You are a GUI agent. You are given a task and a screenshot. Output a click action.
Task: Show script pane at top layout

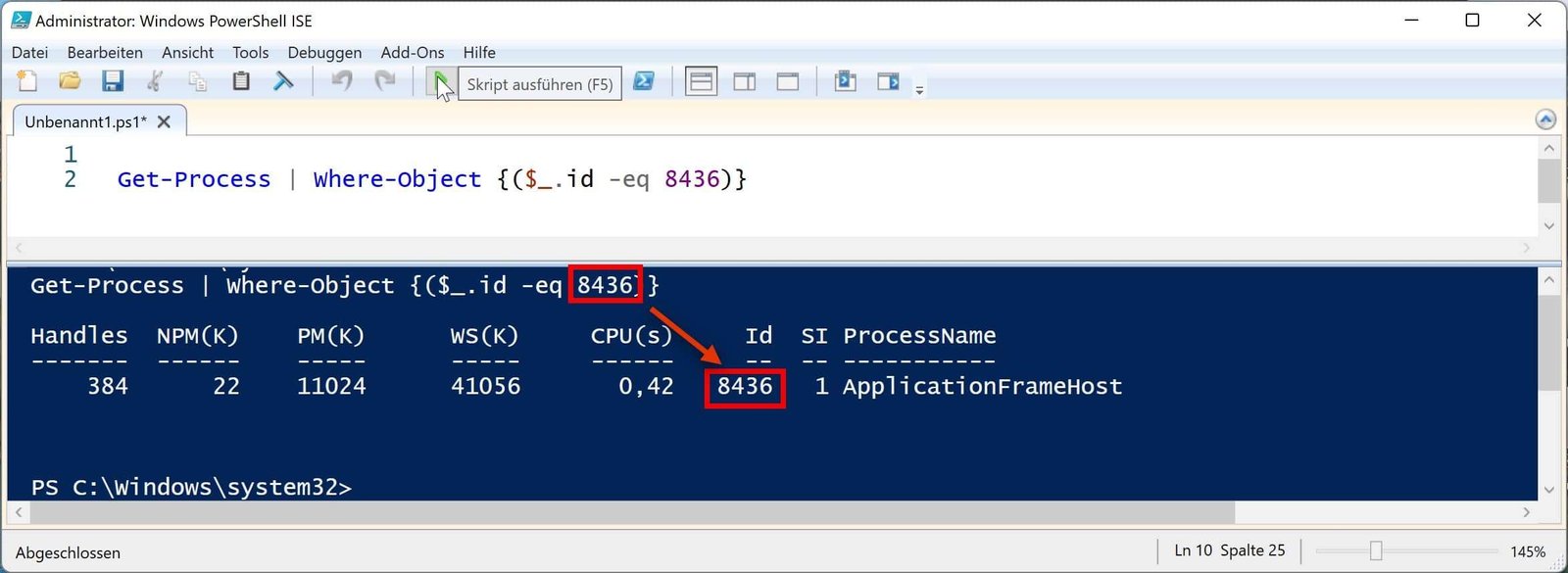pos(701,82)
